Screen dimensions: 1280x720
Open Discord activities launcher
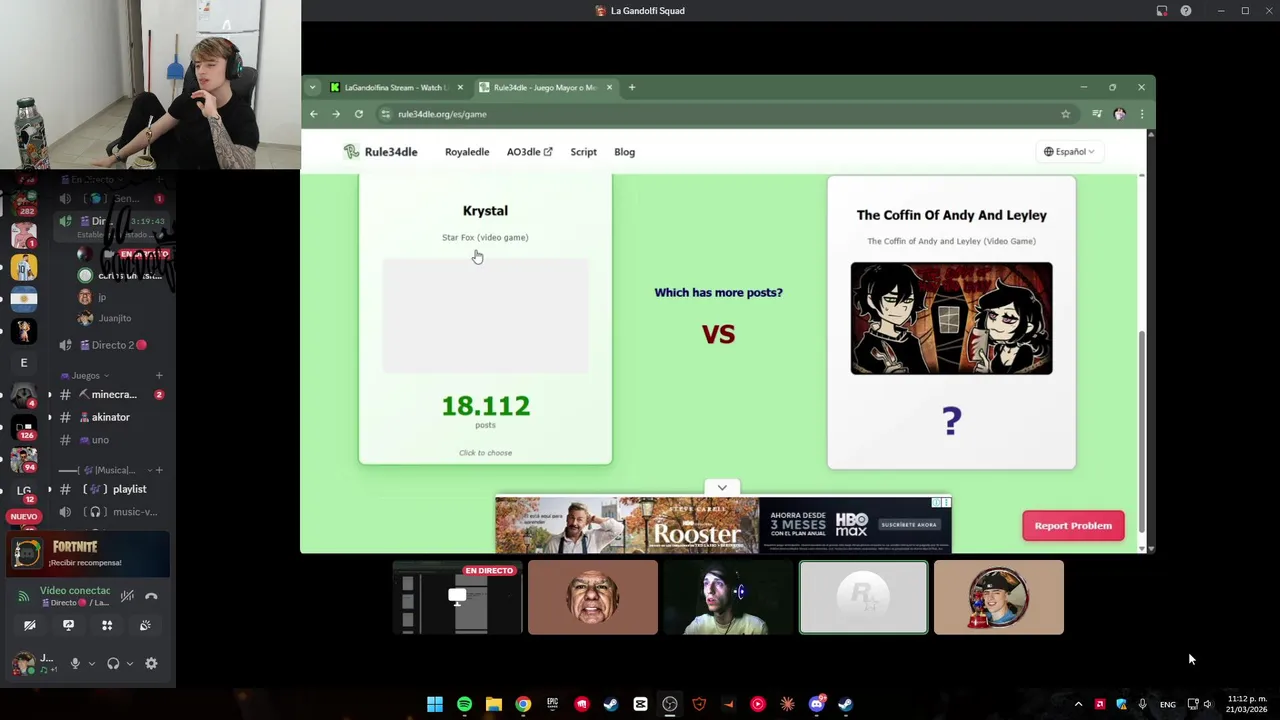coord(107,626)
